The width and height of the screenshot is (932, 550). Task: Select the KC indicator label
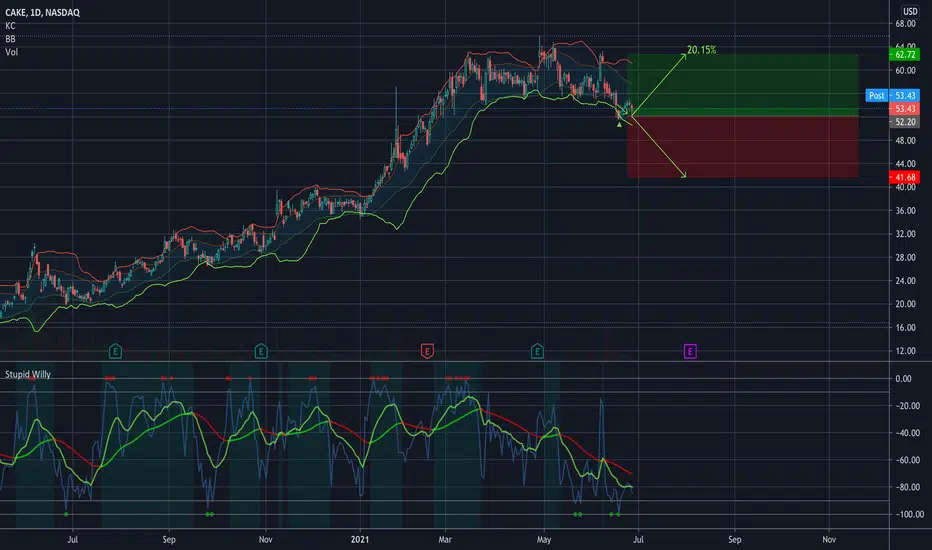pyautogui.click(x=10, y=26)
